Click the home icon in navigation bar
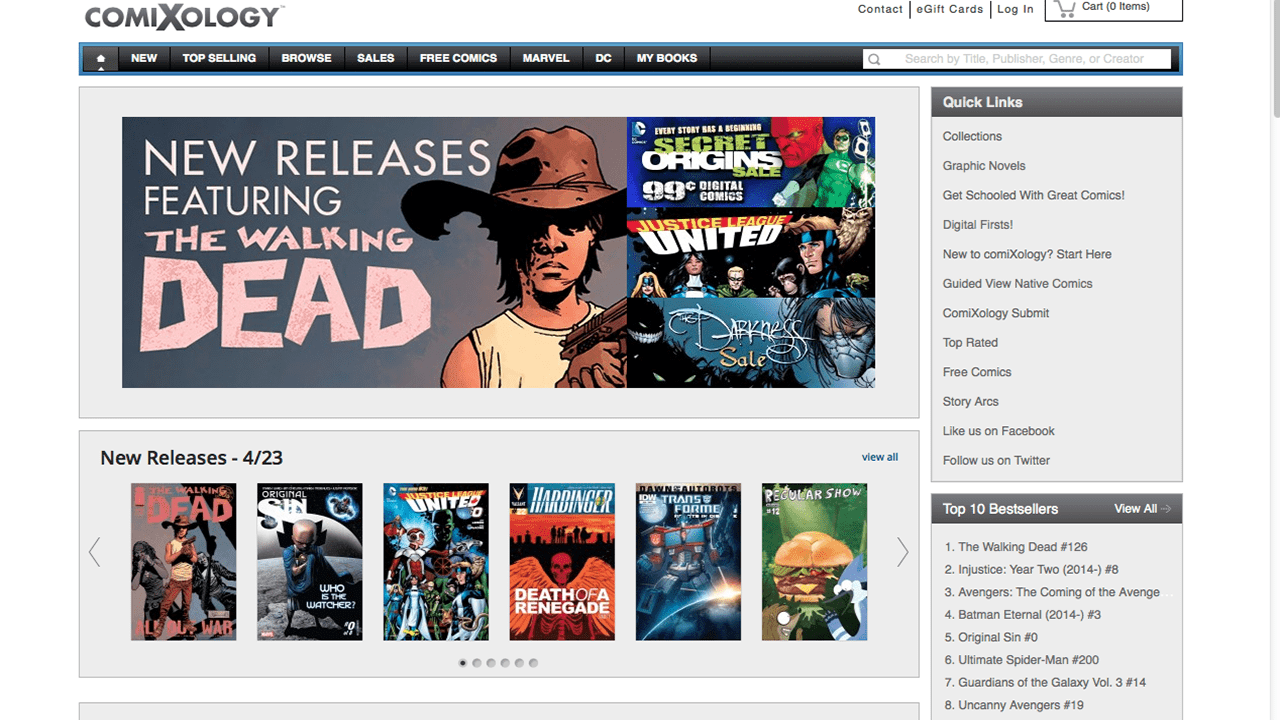1280x720 pixels. pos(100,59)
